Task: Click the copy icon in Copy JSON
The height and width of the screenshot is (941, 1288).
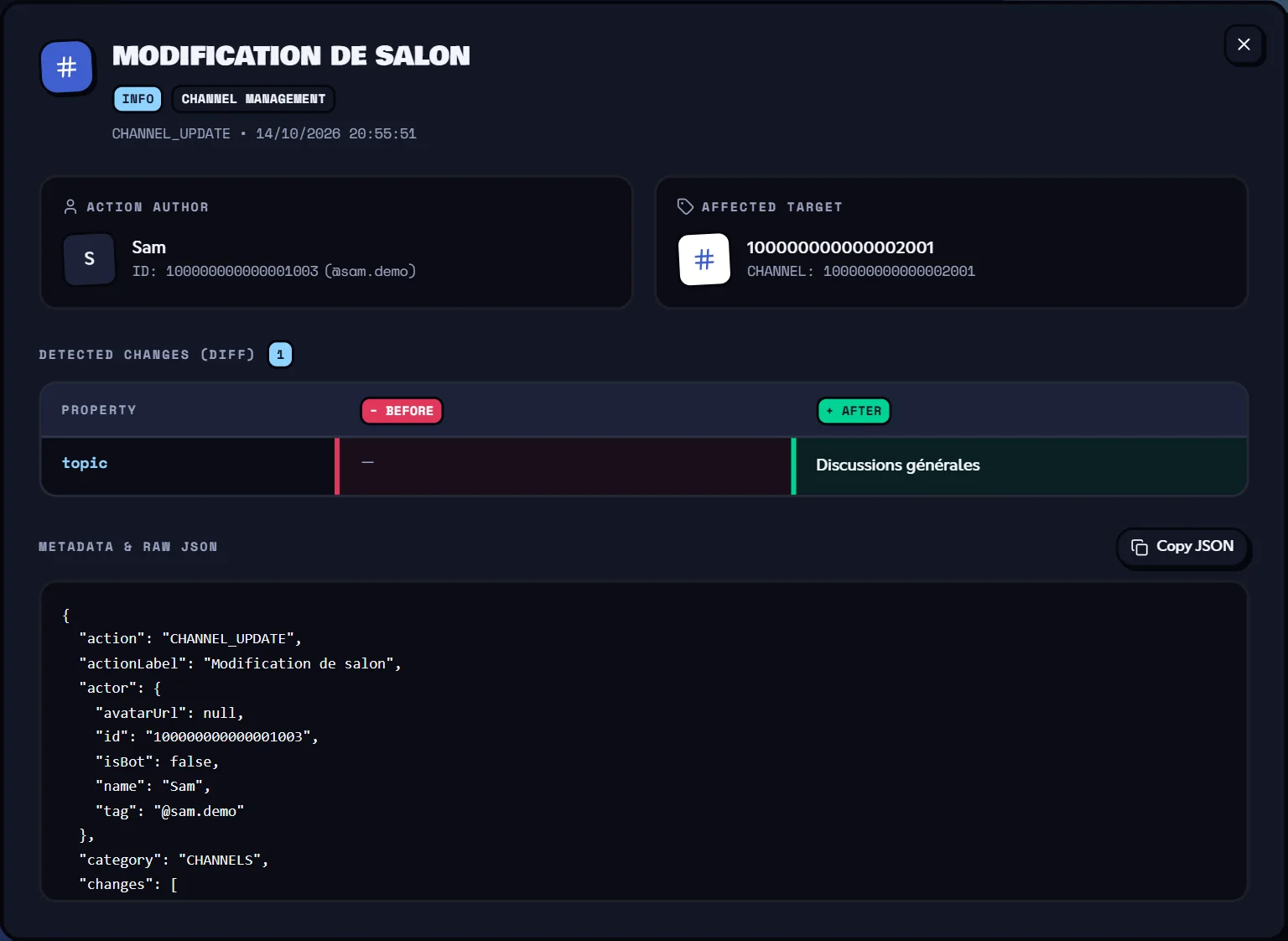Action: click(x=1139, y=547)
